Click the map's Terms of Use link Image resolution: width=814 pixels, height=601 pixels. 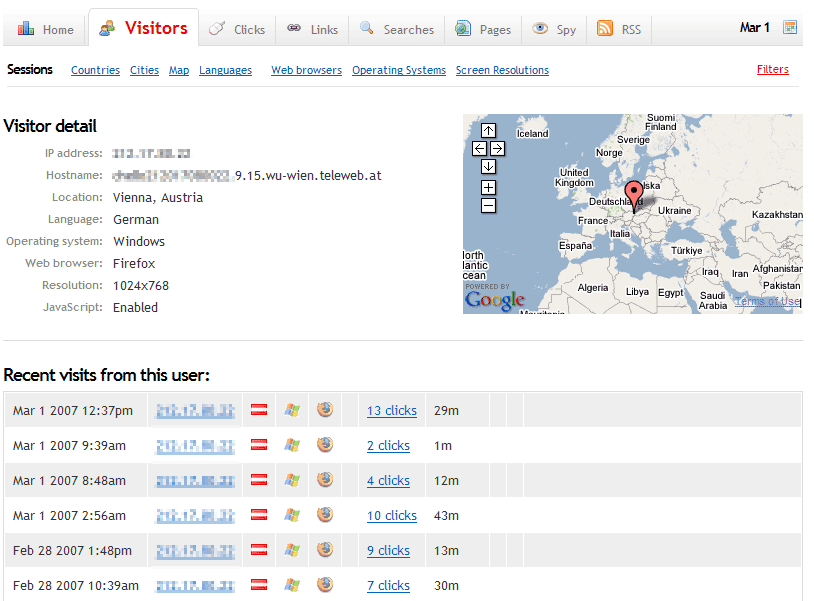coord(767,301)
